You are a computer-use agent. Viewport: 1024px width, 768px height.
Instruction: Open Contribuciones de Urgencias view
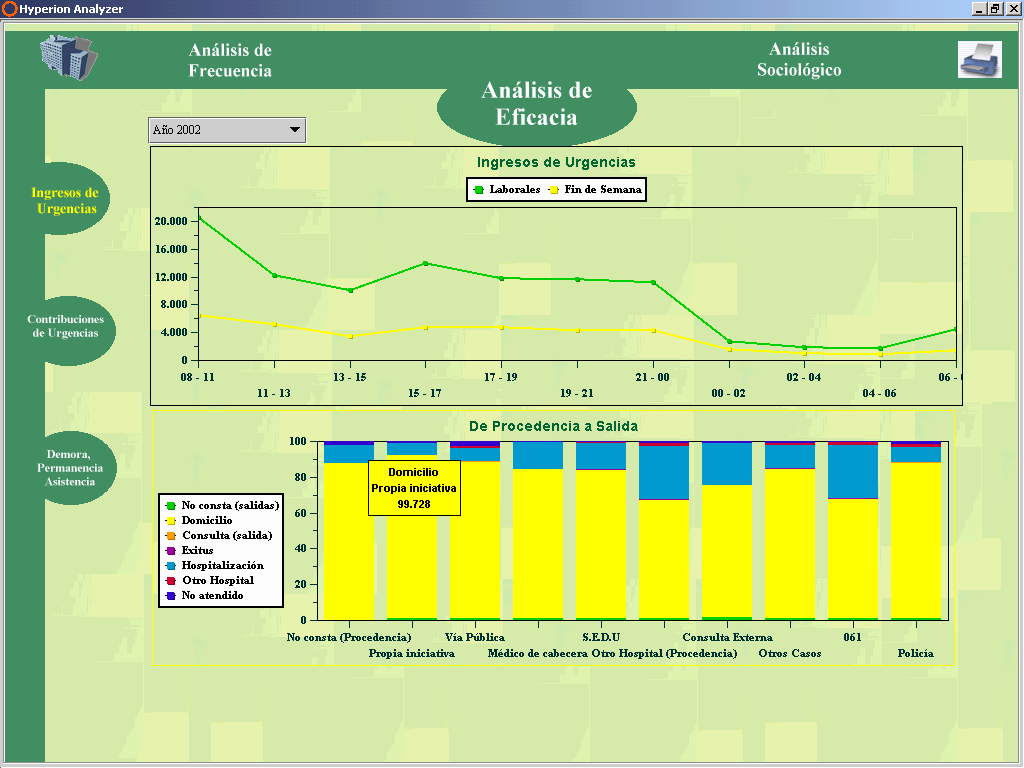point(66,326)
